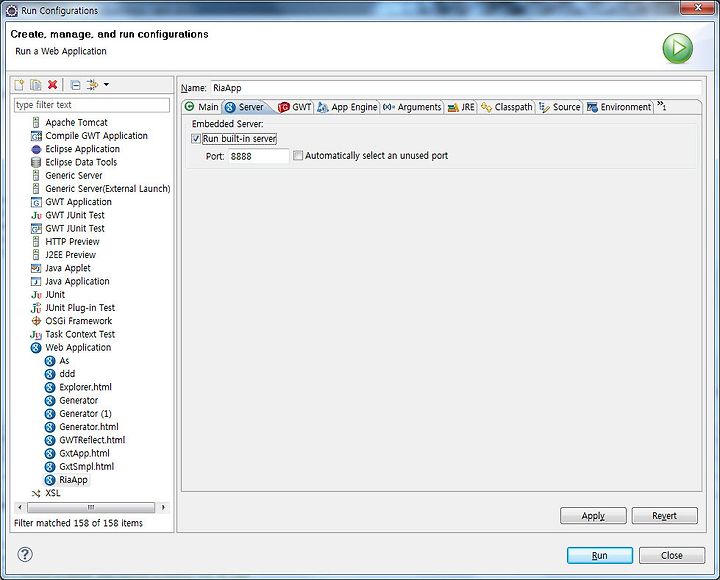Show hidden tabs via chevron overflow

(x=661, y=106)
